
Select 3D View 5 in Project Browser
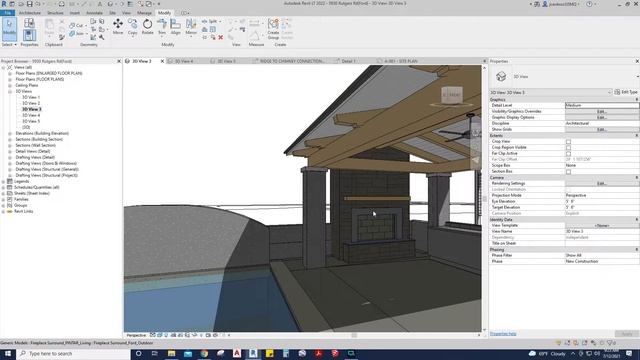click(x=31, y=121)
